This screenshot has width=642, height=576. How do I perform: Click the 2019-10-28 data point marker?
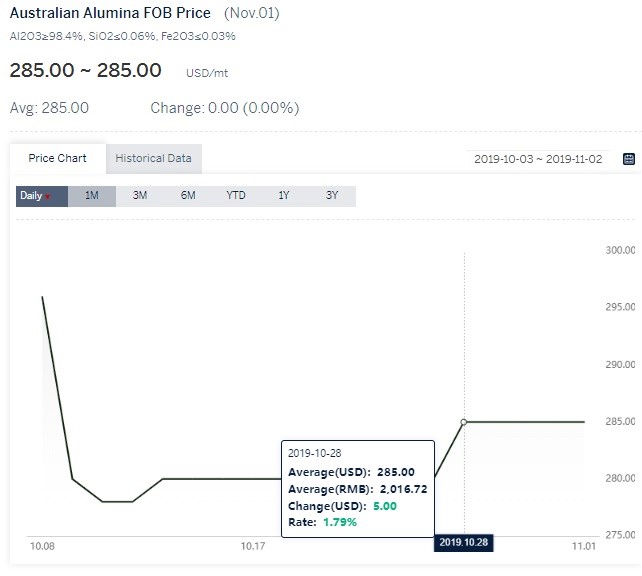463,422
